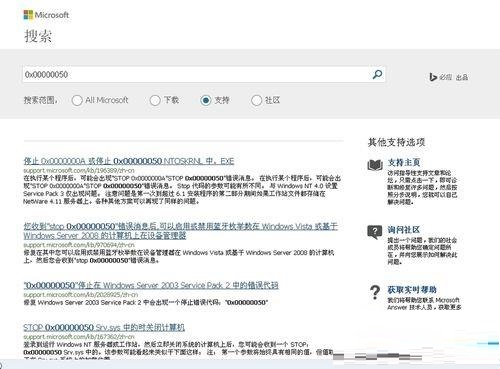Click the 必应 出品 text
Image resolution: width=500 pixels, height=369 pixels.
454,77
